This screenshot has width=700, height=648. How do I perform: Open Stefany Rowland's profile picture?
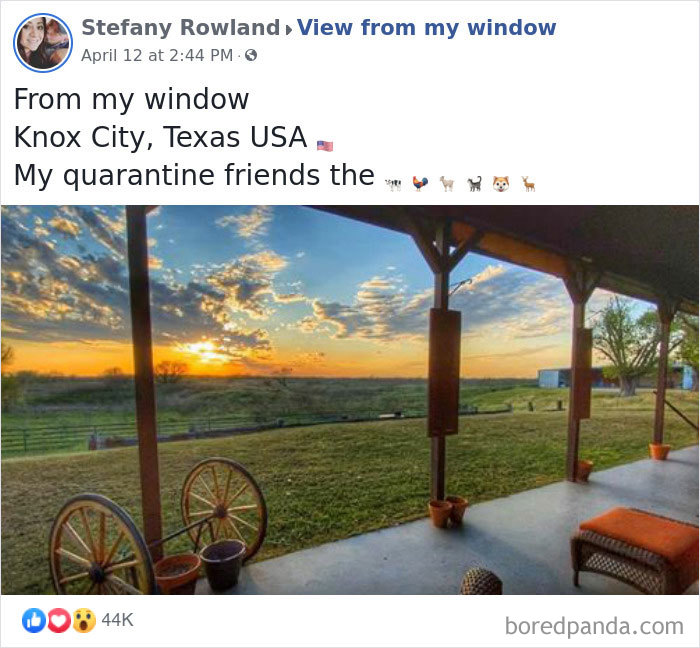click(x=43, y=43)
